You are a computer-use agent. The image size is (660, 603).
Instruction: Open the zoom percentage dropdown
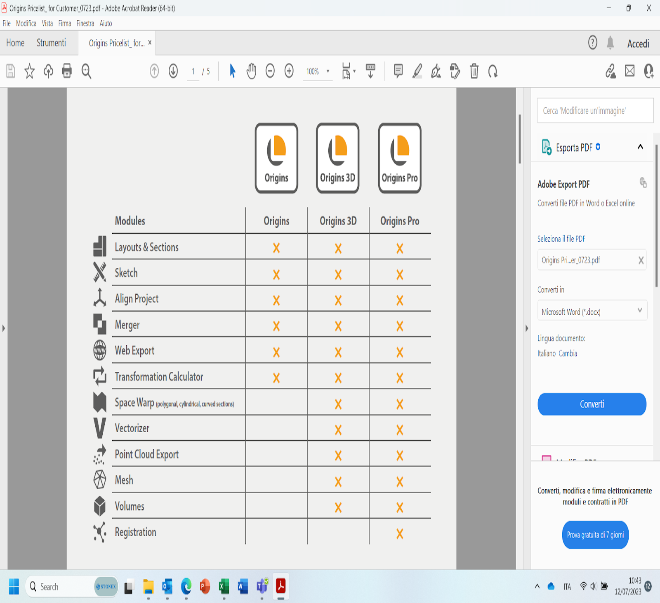[x=328, y=71]
